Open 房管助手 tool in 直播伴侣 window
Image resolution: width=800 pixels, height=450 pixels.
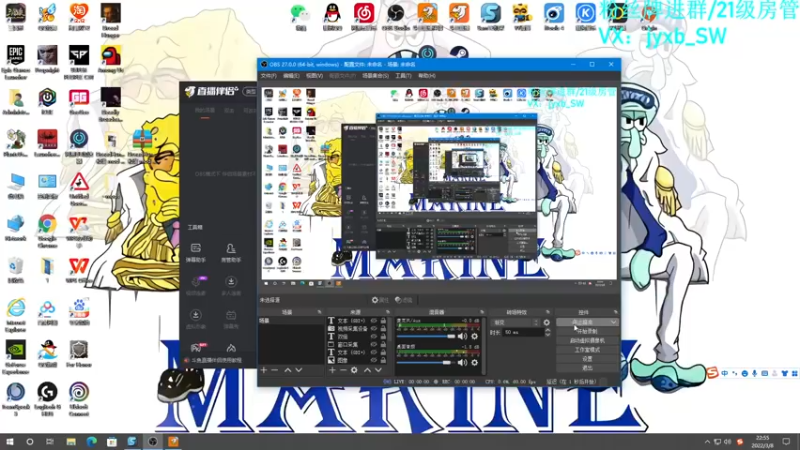coord(231,252)
